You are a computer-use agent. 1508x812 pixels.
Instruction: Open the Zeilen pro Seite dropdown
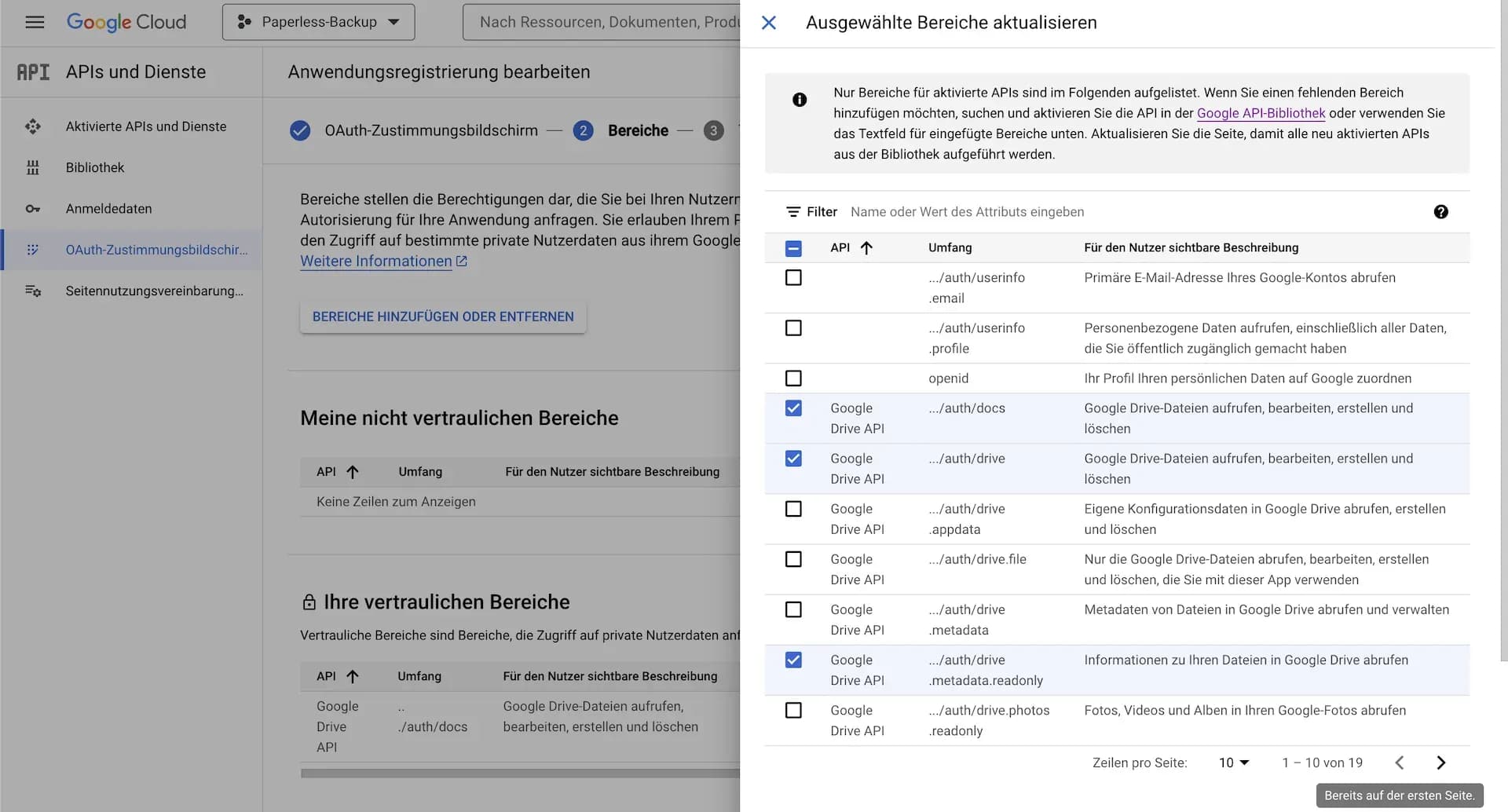pyautogui.click(x=1234, y=763)
